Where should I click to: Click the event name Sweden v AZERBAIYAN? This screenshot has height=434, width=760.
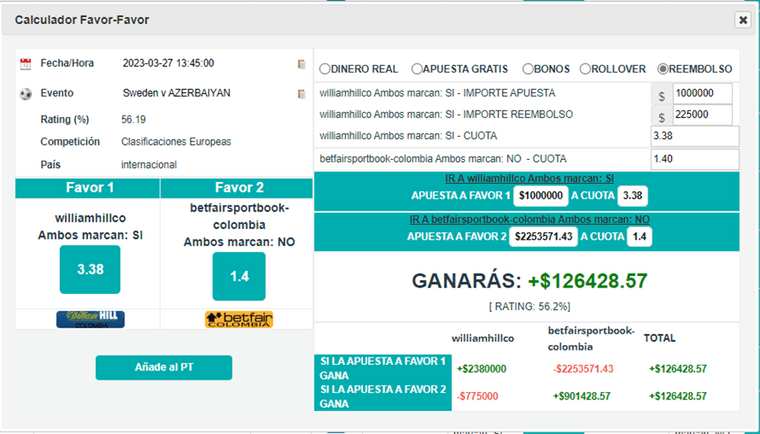(176, 93)
